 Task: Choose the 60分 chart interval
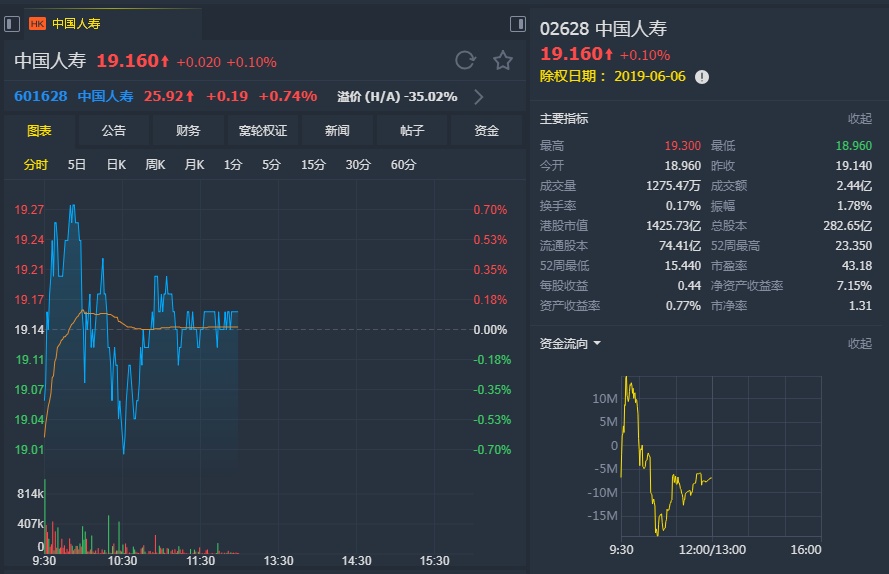point(403,165)
